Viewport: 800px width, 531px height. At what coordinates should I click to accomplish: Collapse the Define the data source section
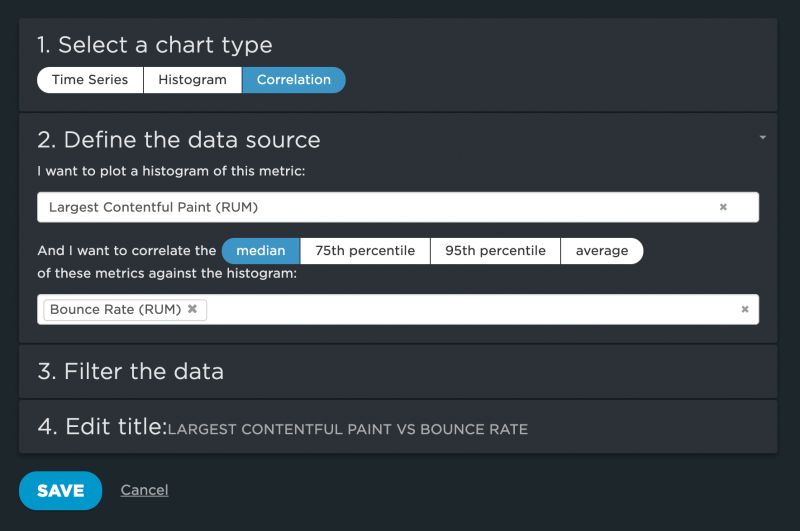762,137
